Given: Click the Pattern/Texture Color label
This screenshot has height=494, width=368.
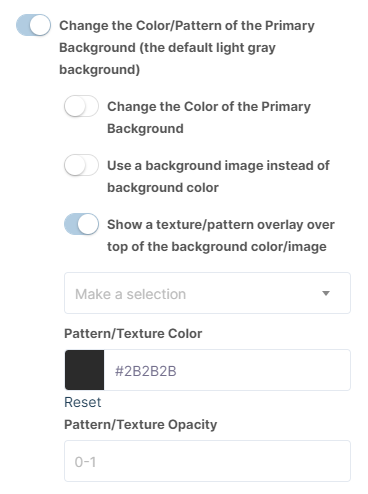Looking at the screenshot, I should 133,333.
